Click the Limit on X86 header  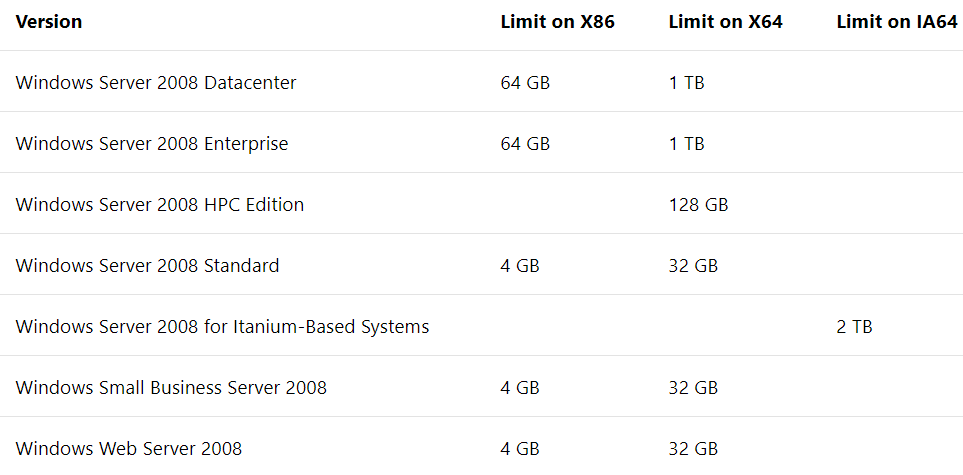pos(558,22)
